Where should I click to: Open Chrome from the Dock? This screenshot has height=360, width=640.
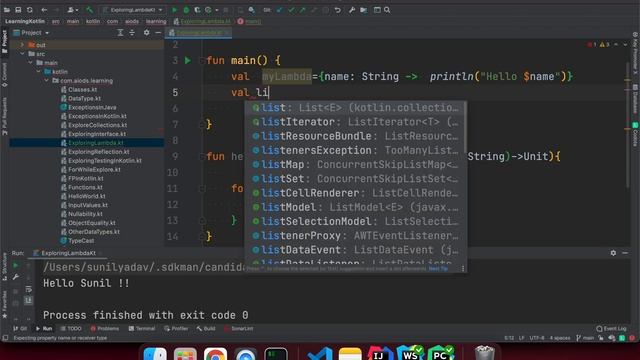215,353
